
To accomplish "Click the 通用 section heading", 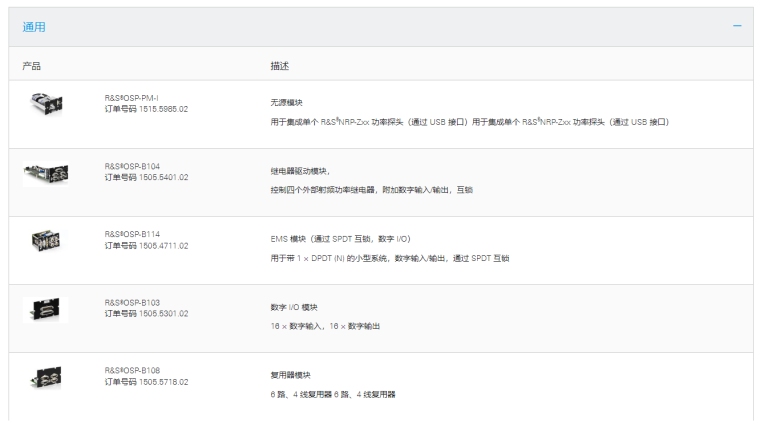I will coord(34,26).
